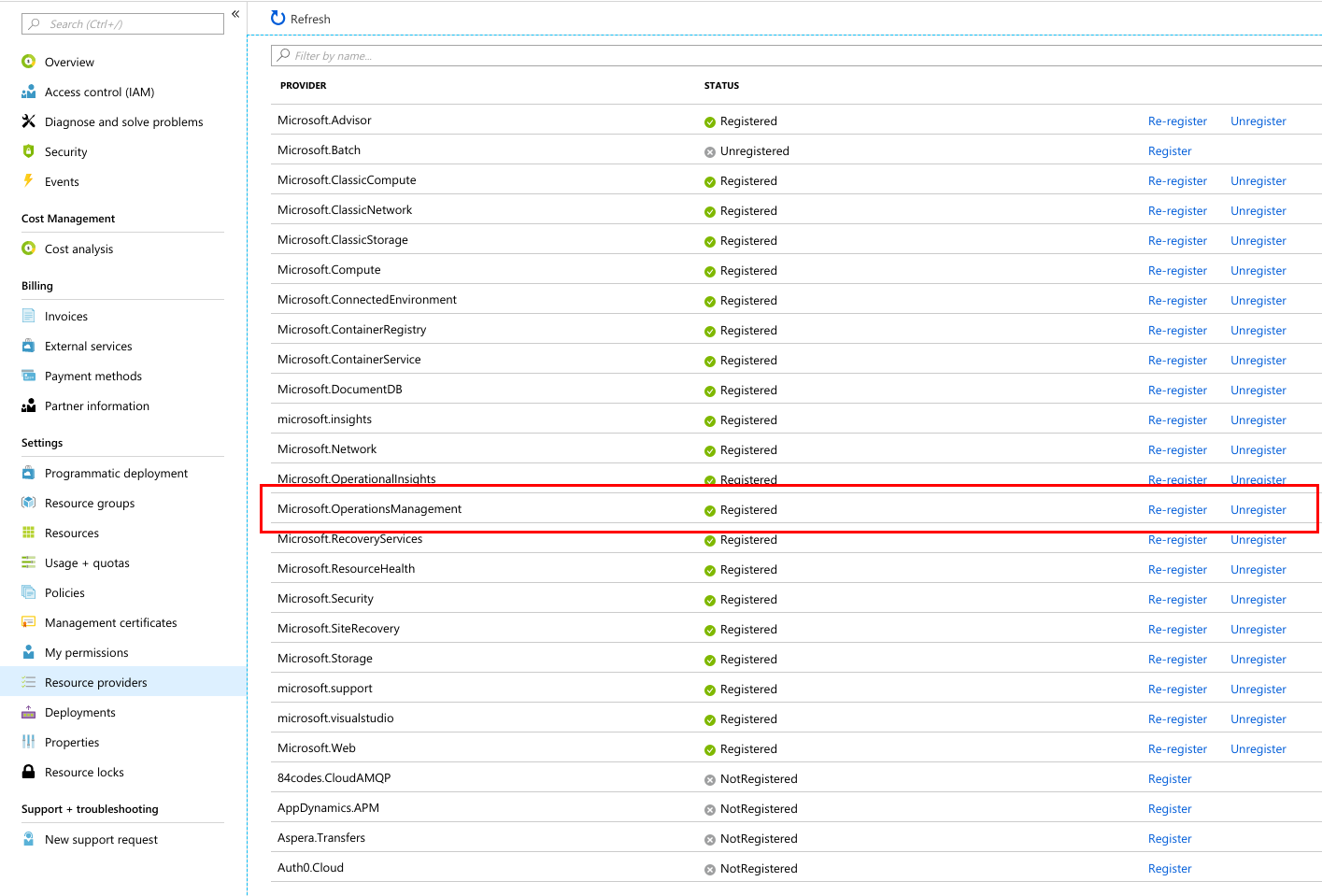Unregister Microsoft.Advisor provider
The image size is (1322, 896).
[x=1258, y=121]
